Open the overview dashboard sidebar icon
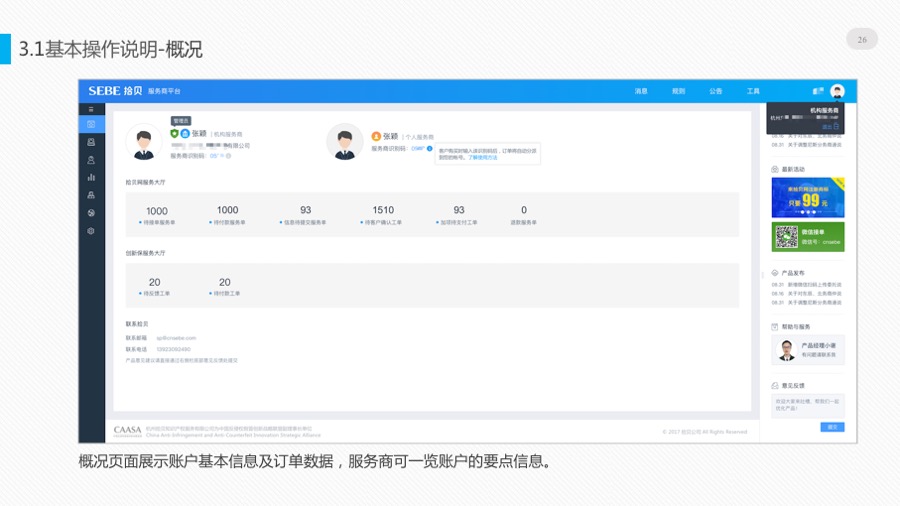 point(91,124)
